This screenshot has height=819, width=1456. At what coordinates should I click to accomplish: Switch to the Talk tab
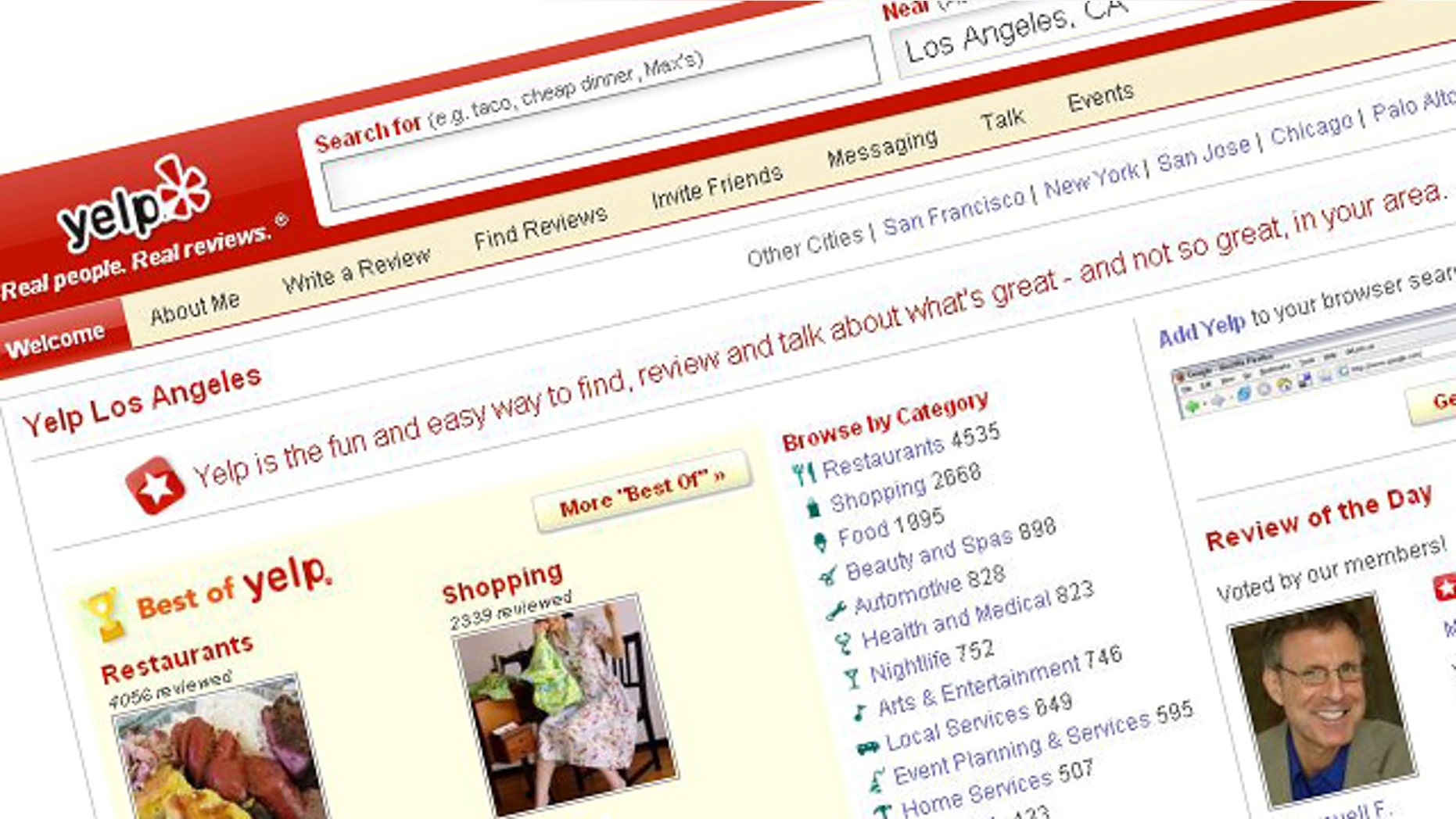(x=1002, y=120)
